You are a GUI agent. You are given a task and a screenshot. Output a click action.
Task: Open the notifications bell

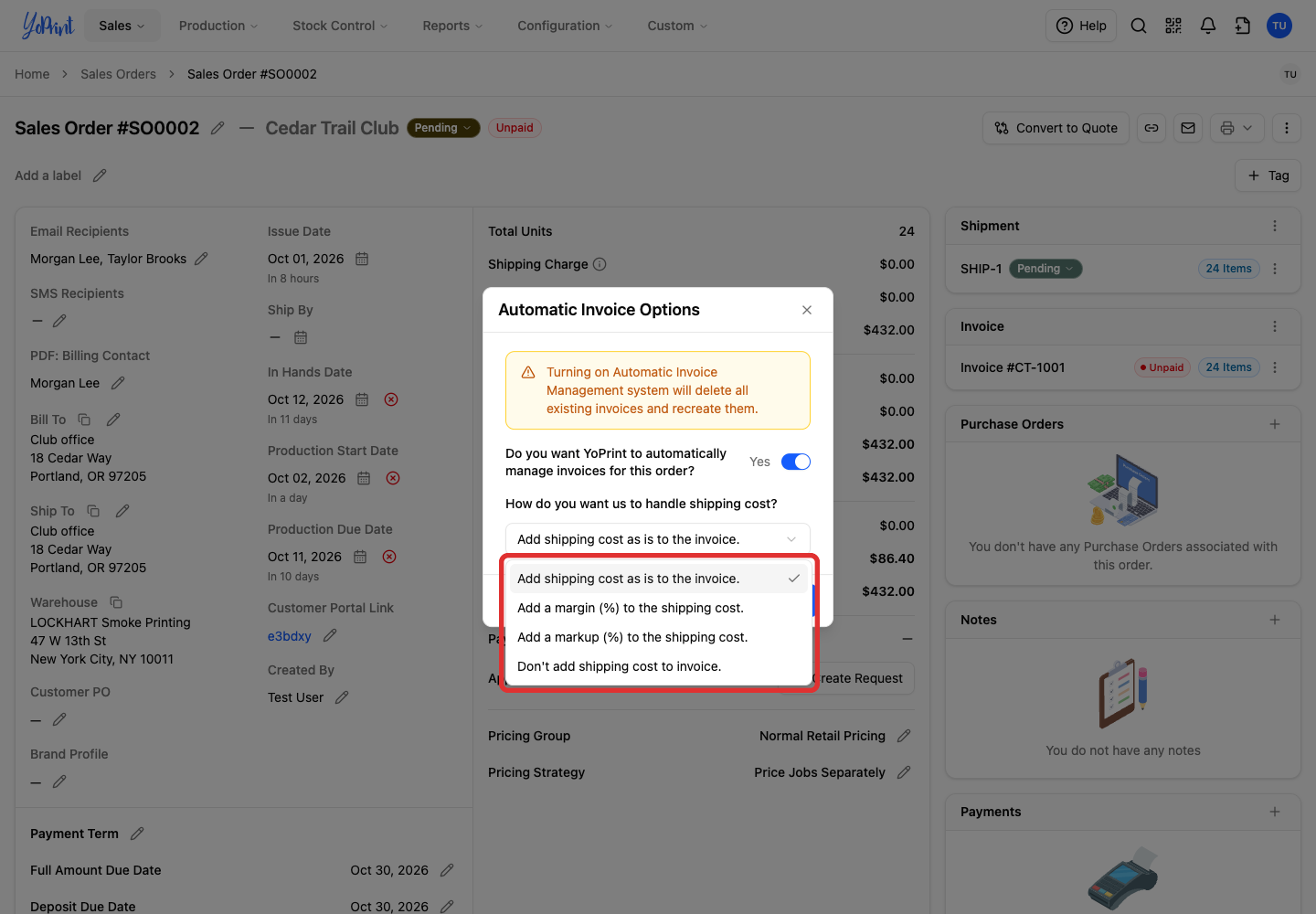click(1208, 26)
